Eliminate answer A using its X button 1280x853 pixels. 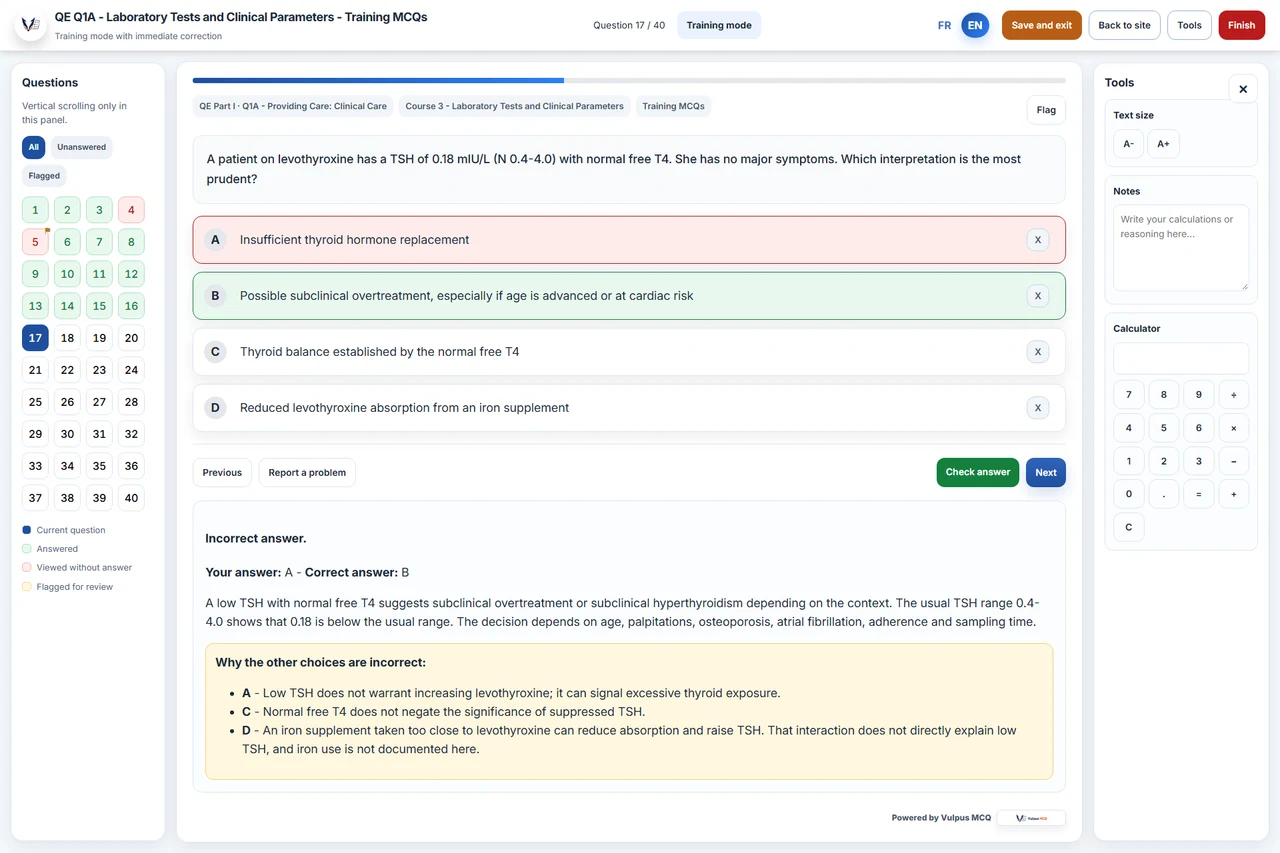[x=1038, y=240]
